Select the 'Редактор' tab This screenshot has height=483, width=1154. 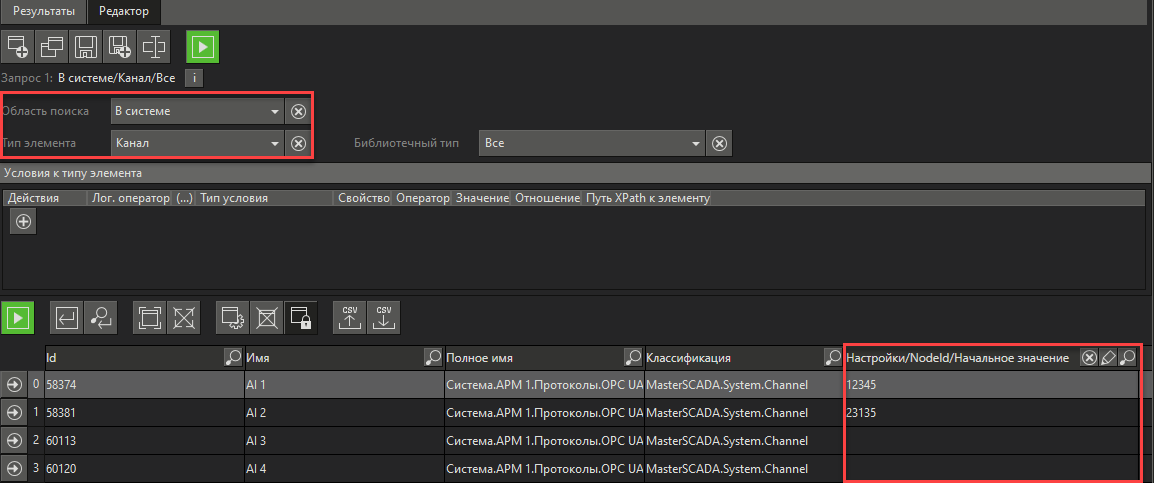click(x=124, y=11)
